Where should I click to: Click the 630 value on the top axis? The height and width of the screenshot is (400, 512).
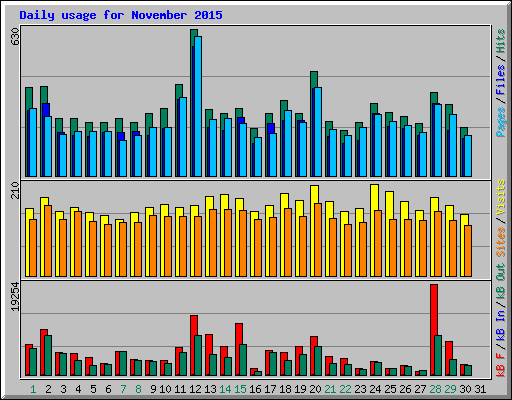(15, 37)
